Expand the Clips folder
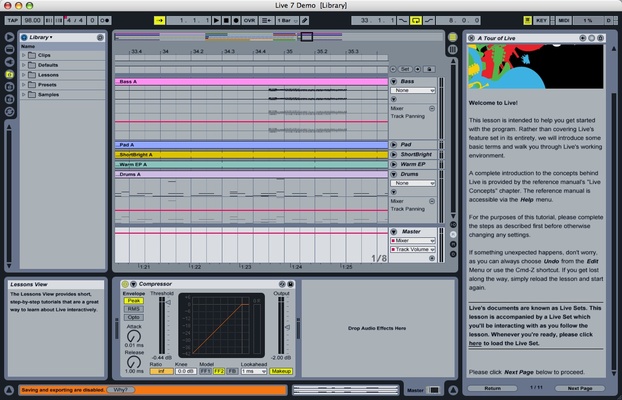Image resolution: width=622 pixels, height=400 pixels. (x=24, y=55)
